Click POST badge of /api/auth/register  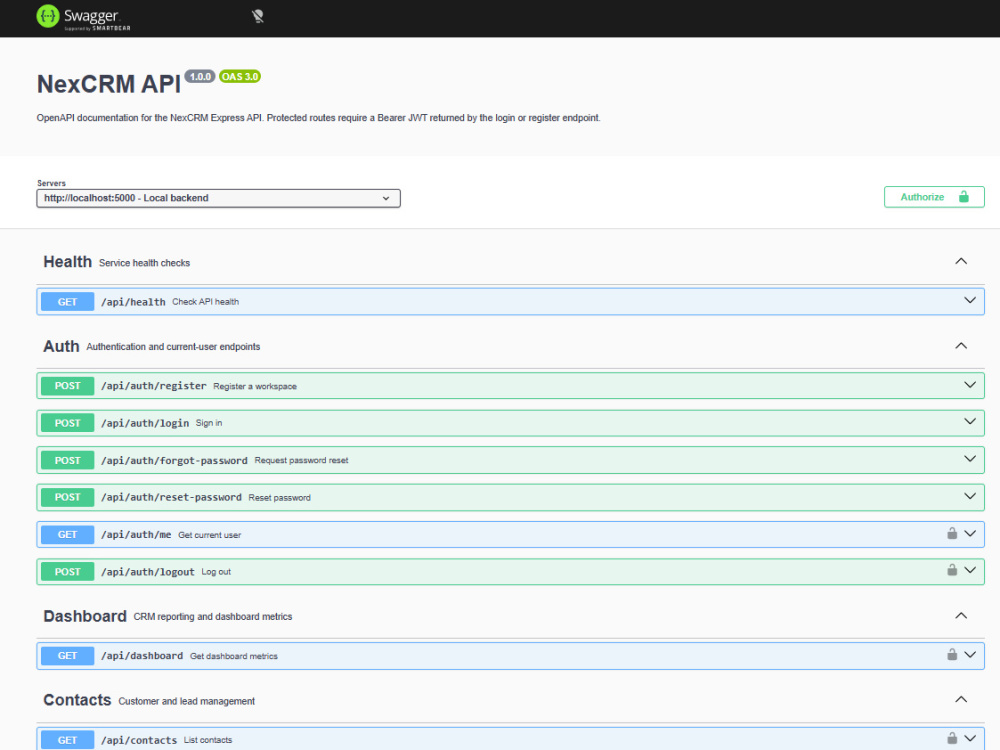click(68, 386)
